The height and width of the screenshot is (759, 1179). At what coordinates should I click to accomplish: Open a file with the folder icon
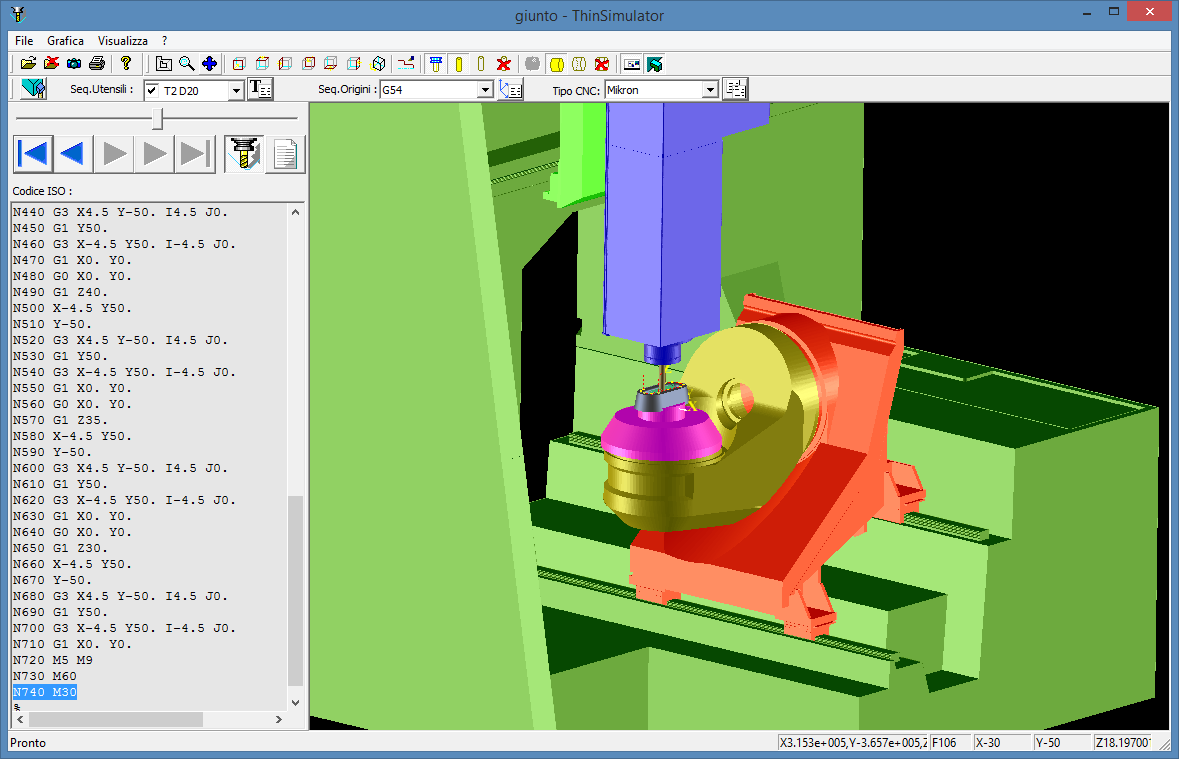point(28,64)
